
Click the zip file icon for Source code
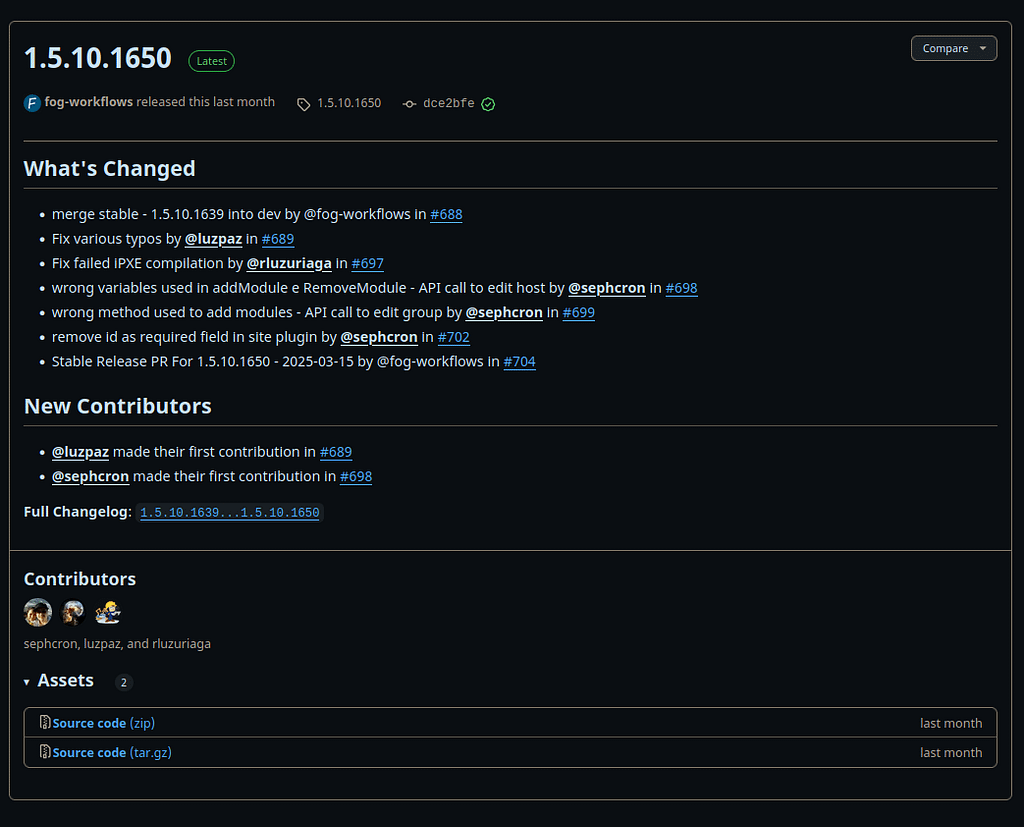click(x=45, y=722)
